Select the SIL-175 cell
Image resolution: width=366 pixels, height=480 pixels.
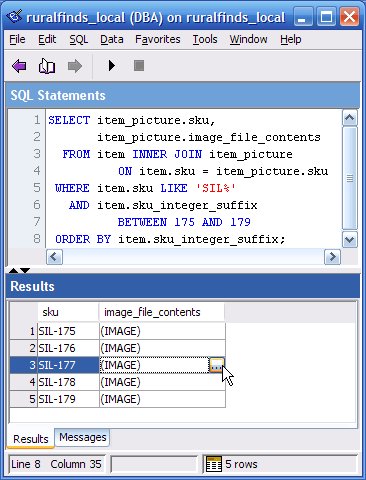(x=68, y=331)
